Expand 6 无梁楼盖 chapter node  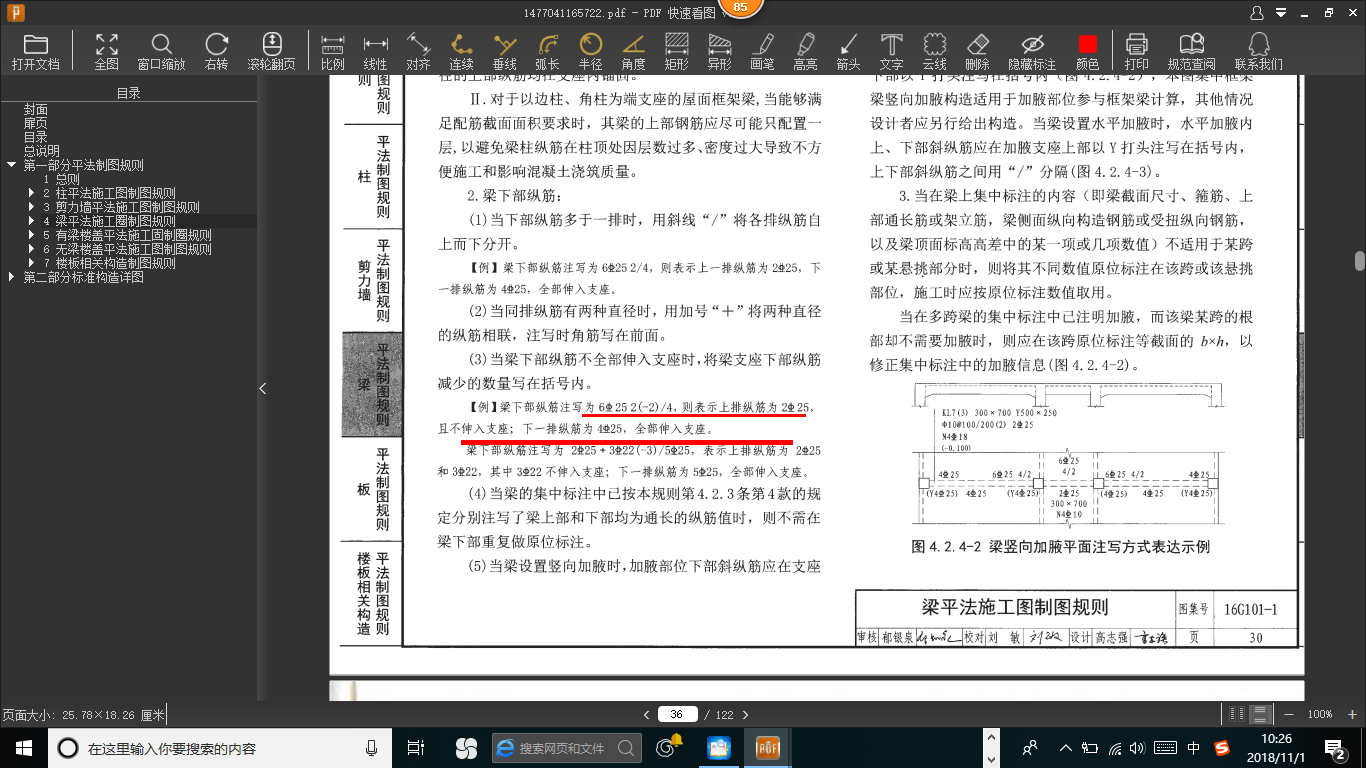31,249
